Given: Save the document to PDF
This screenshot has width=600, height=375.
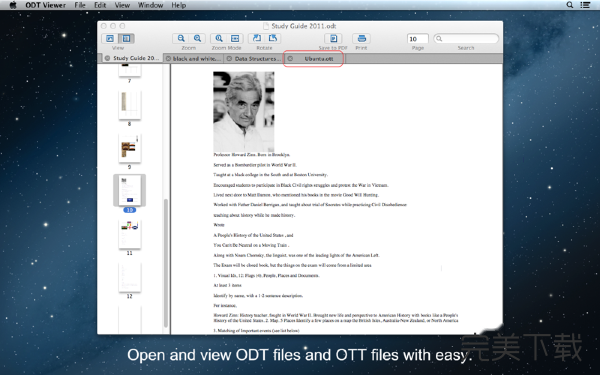Looking at the screenshot, I should point(333,38).
